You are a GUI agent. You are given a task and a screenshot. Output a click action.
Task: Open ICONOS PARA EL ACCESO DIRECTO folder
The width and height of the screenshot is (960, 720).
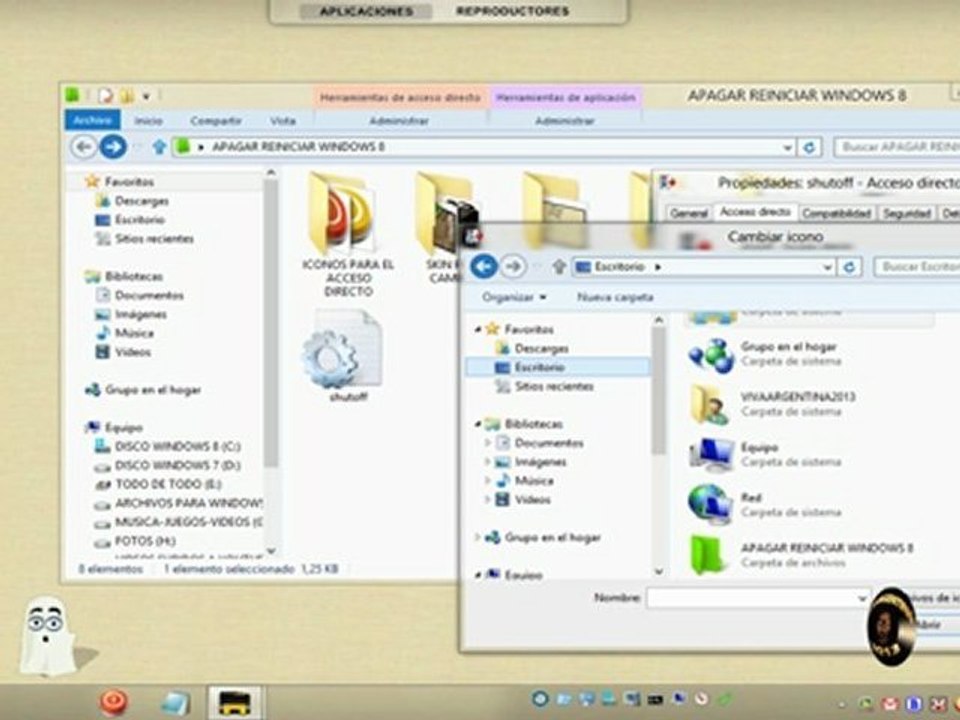348,234
